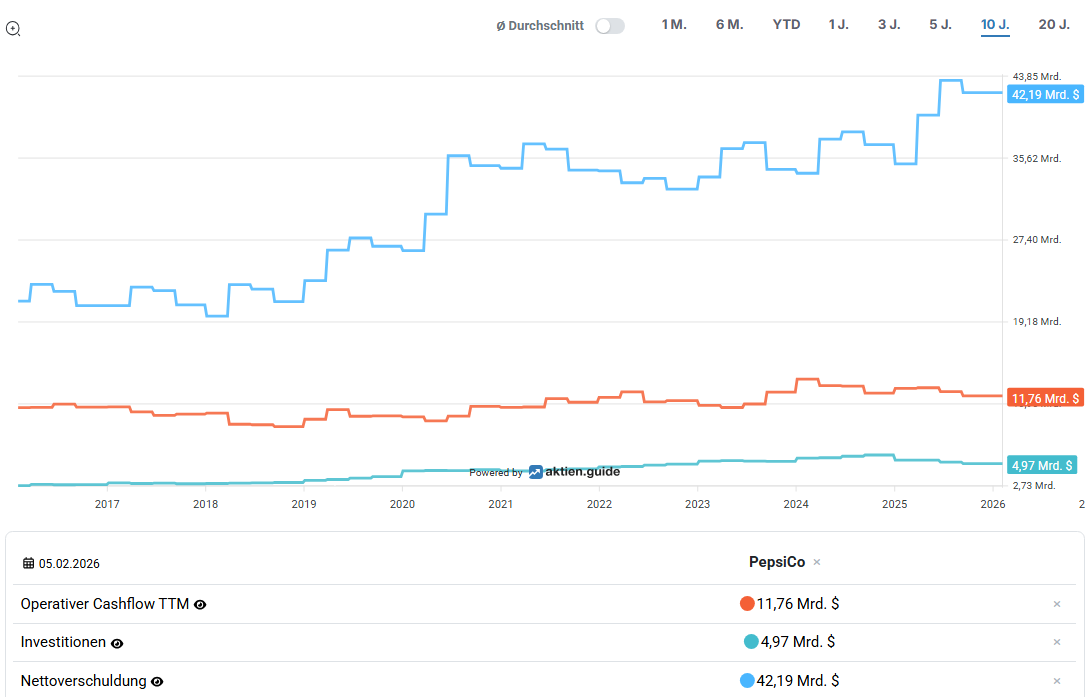Choose the 20 J. time range

pos(1054,25)
